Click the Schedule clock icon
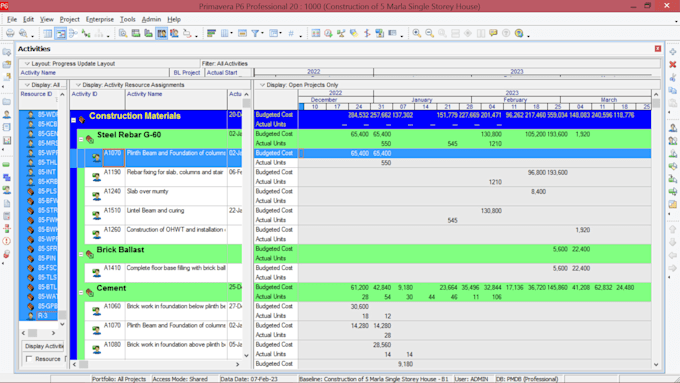The image size is (680, 383). [328, 33]
